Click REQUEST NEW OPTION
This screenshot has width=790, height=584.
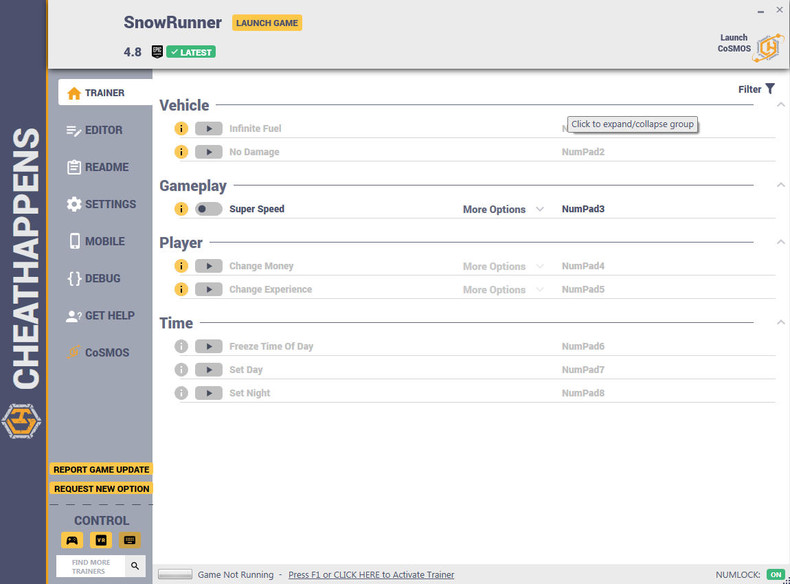pyautogui.click(x=101, y=489)
